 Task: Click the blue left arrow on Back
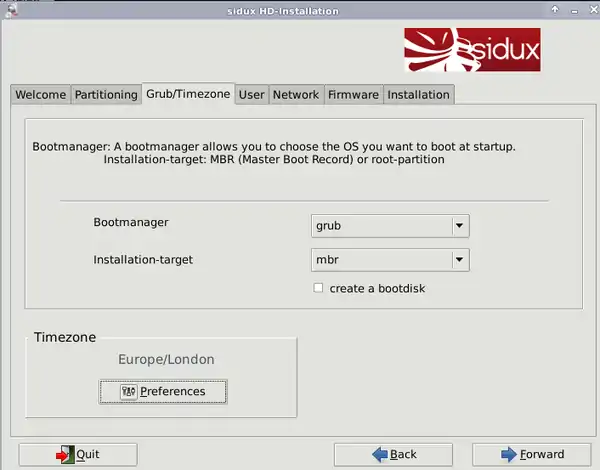(x=379, y=454)
